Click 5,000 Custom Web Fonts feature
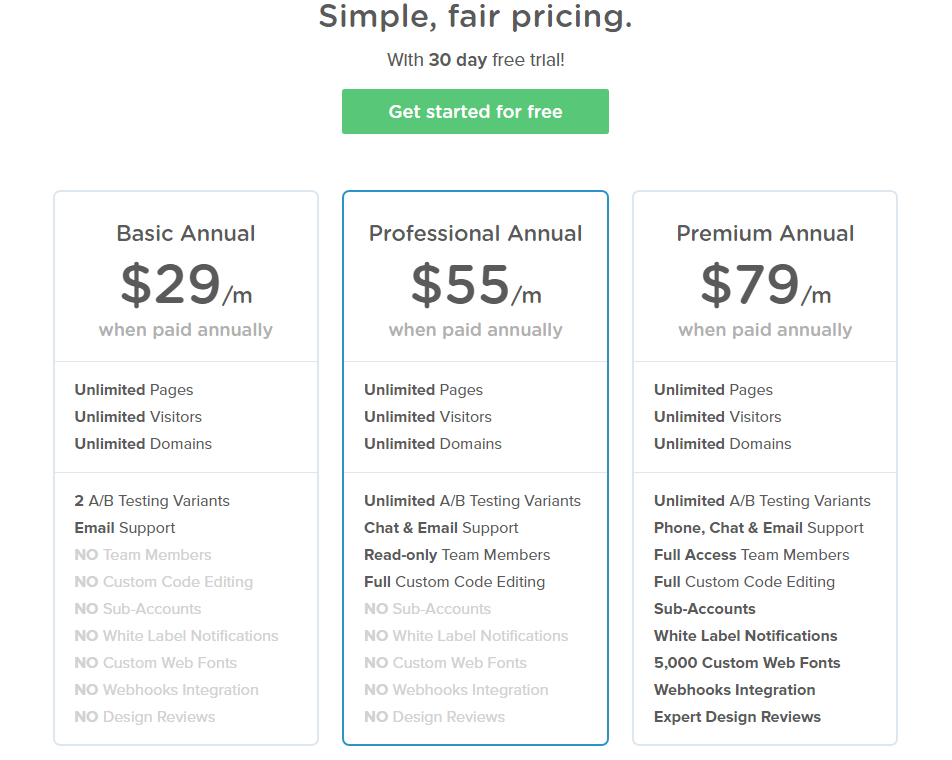The image size is (952, 760). (x=747, y=663)
